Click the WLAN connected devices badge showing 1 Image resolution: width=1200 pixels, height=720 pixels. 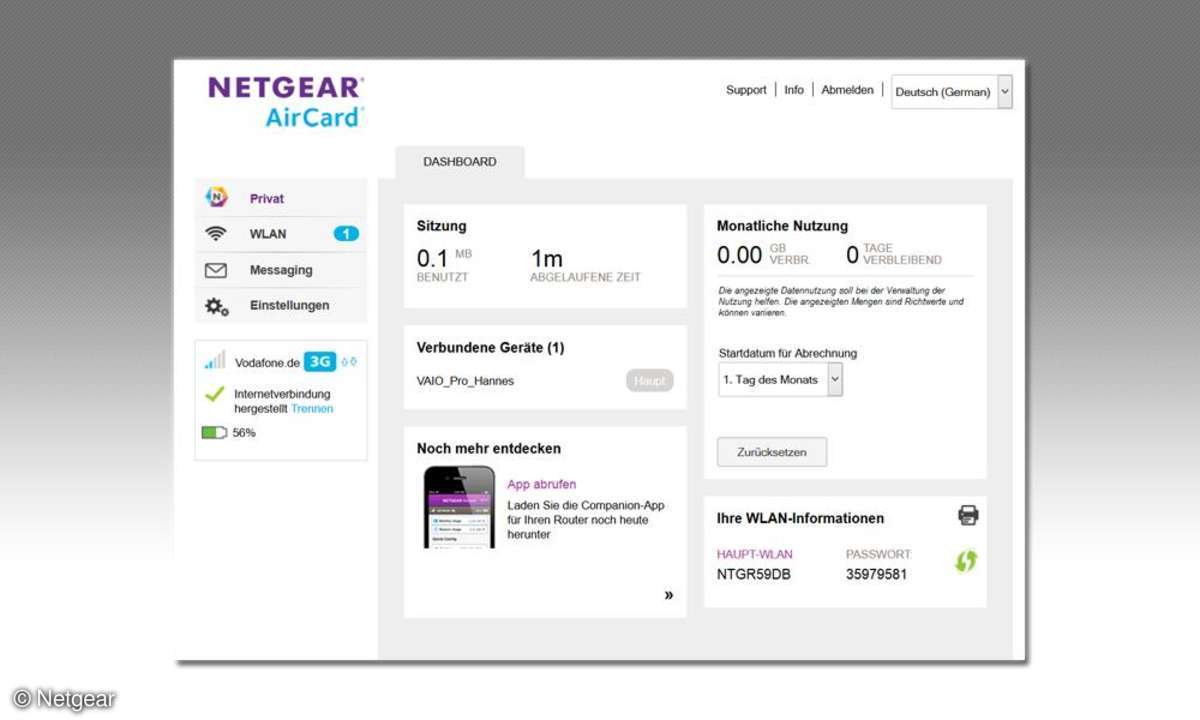pos(346,234)
